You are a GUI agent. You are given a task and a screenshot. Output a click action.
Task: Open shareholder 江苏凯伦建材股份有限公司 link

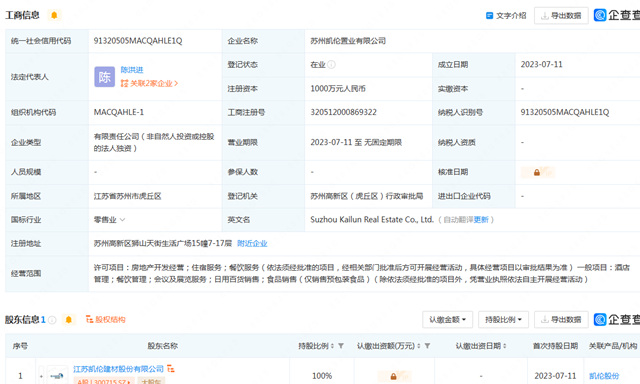118,369
